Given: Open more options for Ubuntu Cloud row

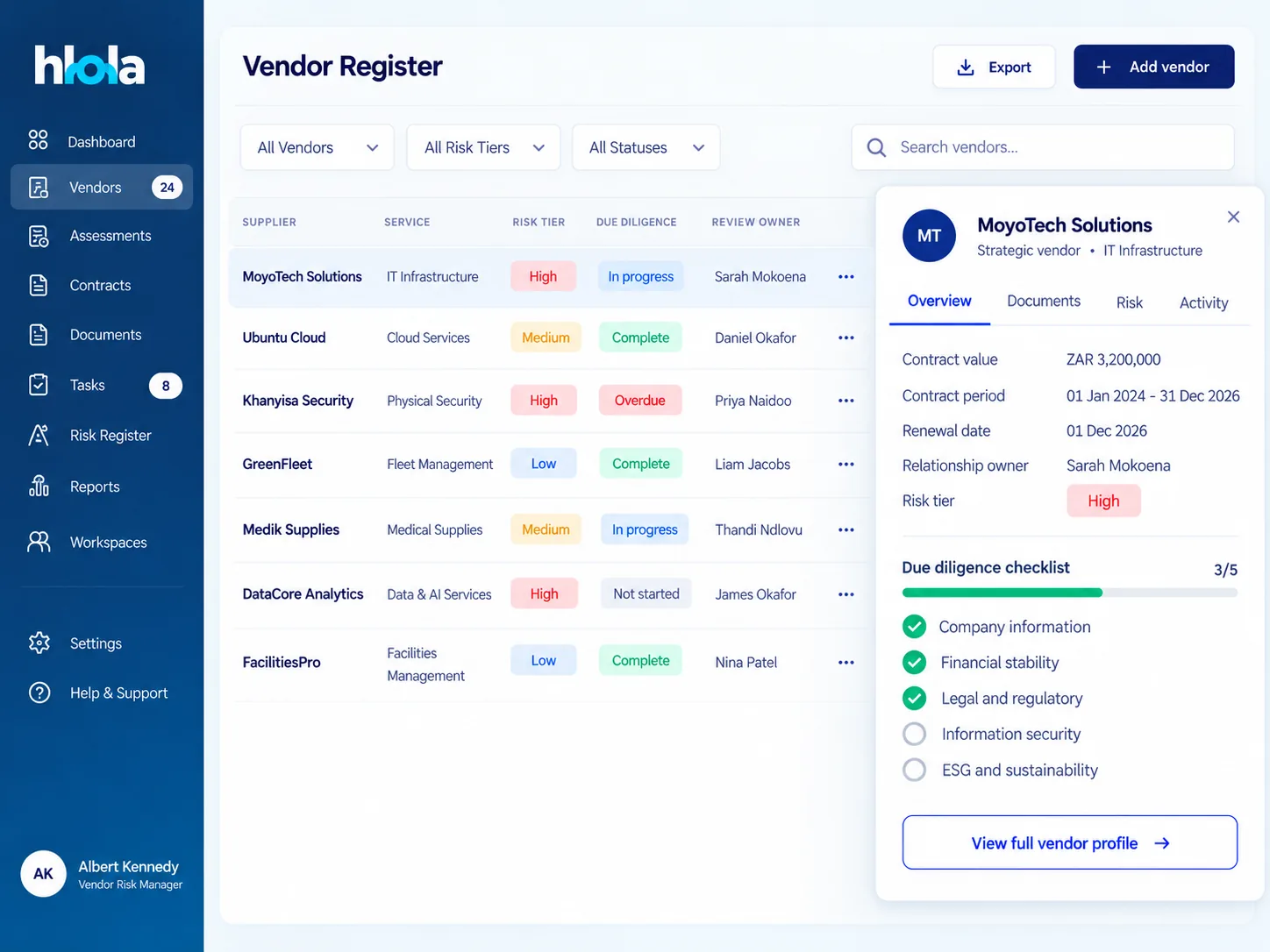Looking at the screenshot, I should pyautogui.click(x=846, y=337).
